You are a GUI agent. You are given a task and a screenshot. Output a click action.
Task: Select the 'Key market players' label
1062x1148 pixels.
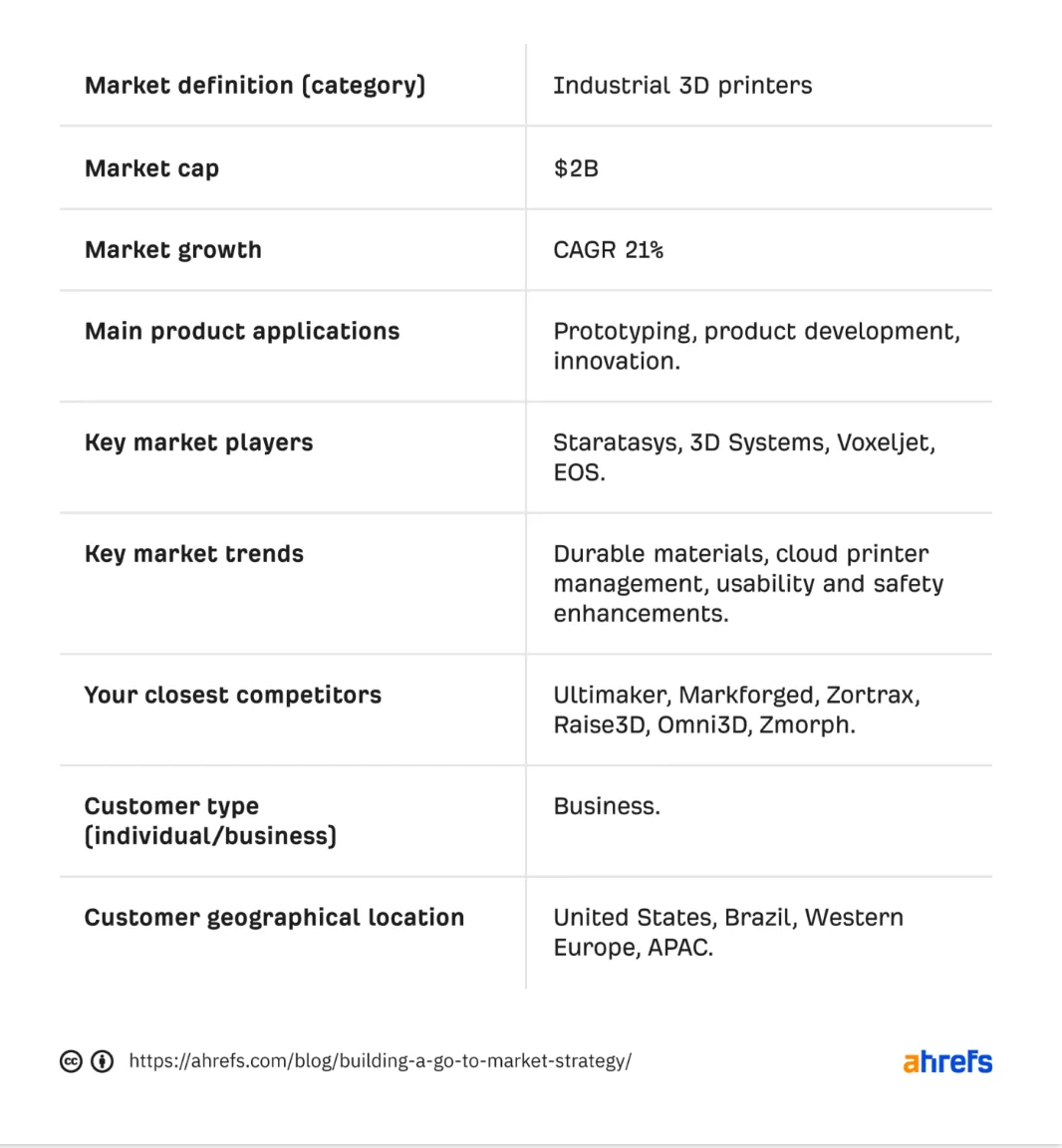tap(198, 442)
